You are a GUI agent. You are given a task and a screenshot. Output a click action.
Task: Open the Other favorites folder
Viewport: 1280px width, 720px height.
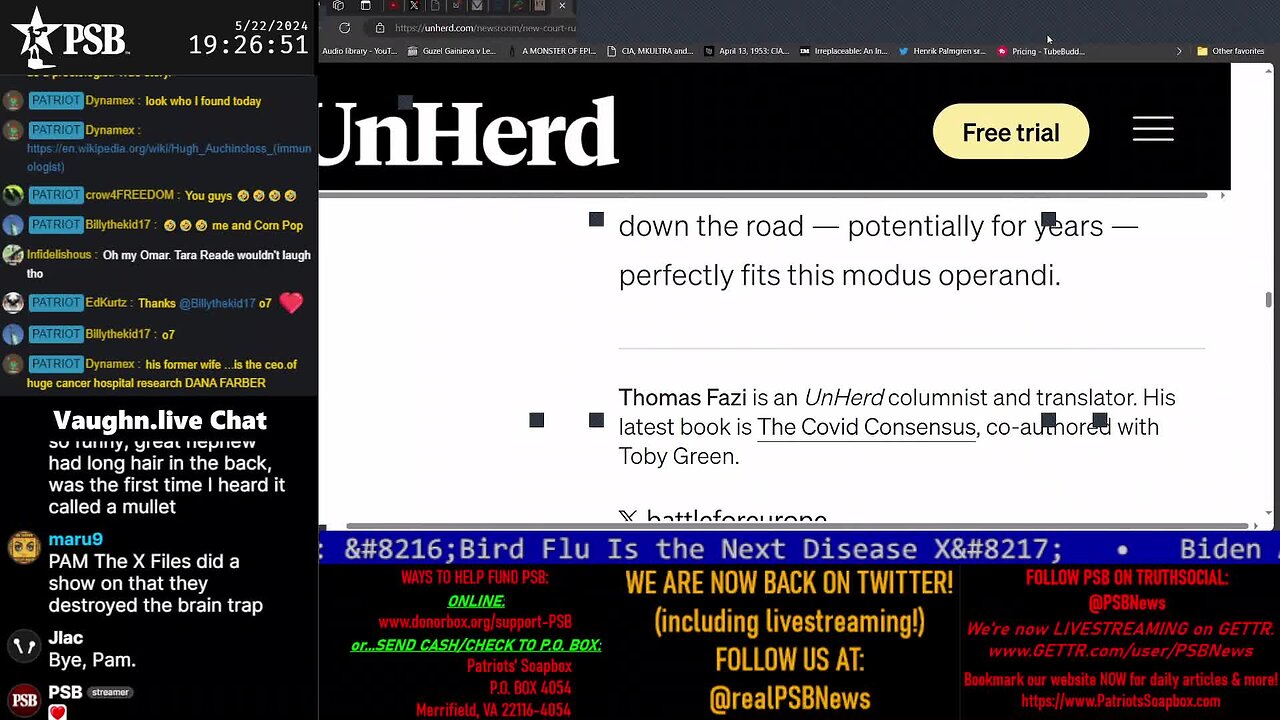[x=1231, y=51]
